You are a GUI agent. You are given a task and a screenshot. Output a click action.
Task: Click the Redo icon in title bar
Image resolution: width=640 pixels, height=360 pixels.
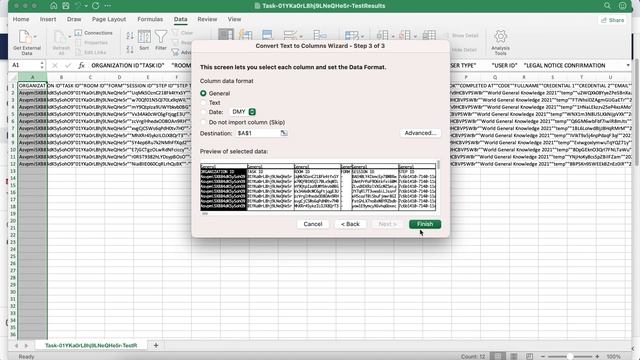click(x=96, y=6)
